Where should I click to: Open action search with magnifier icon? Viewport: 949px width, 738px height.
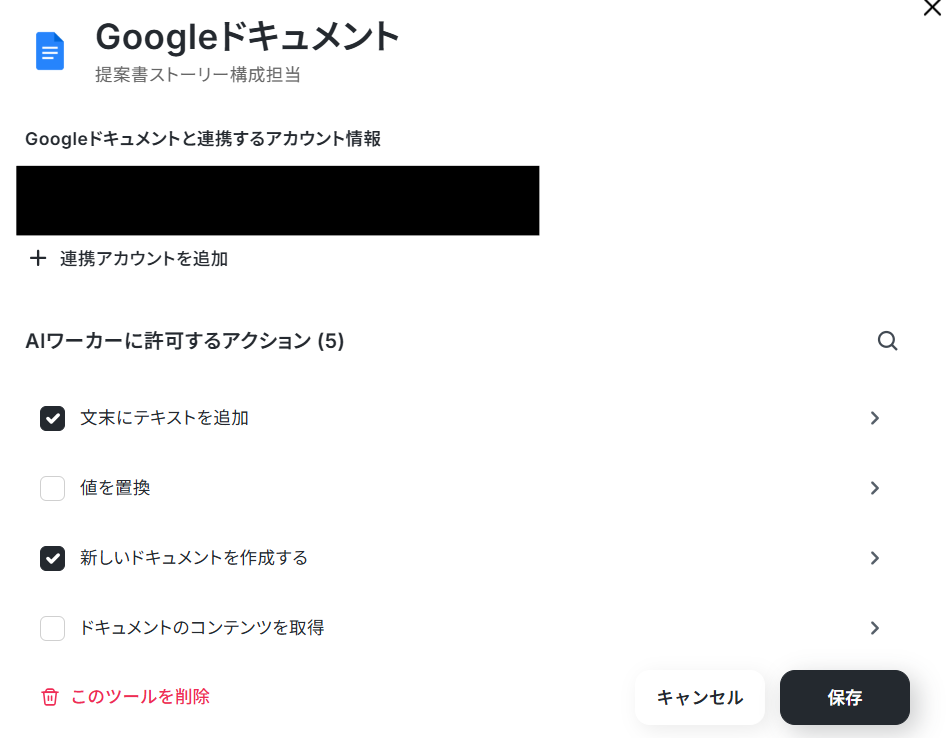point(887,341)
